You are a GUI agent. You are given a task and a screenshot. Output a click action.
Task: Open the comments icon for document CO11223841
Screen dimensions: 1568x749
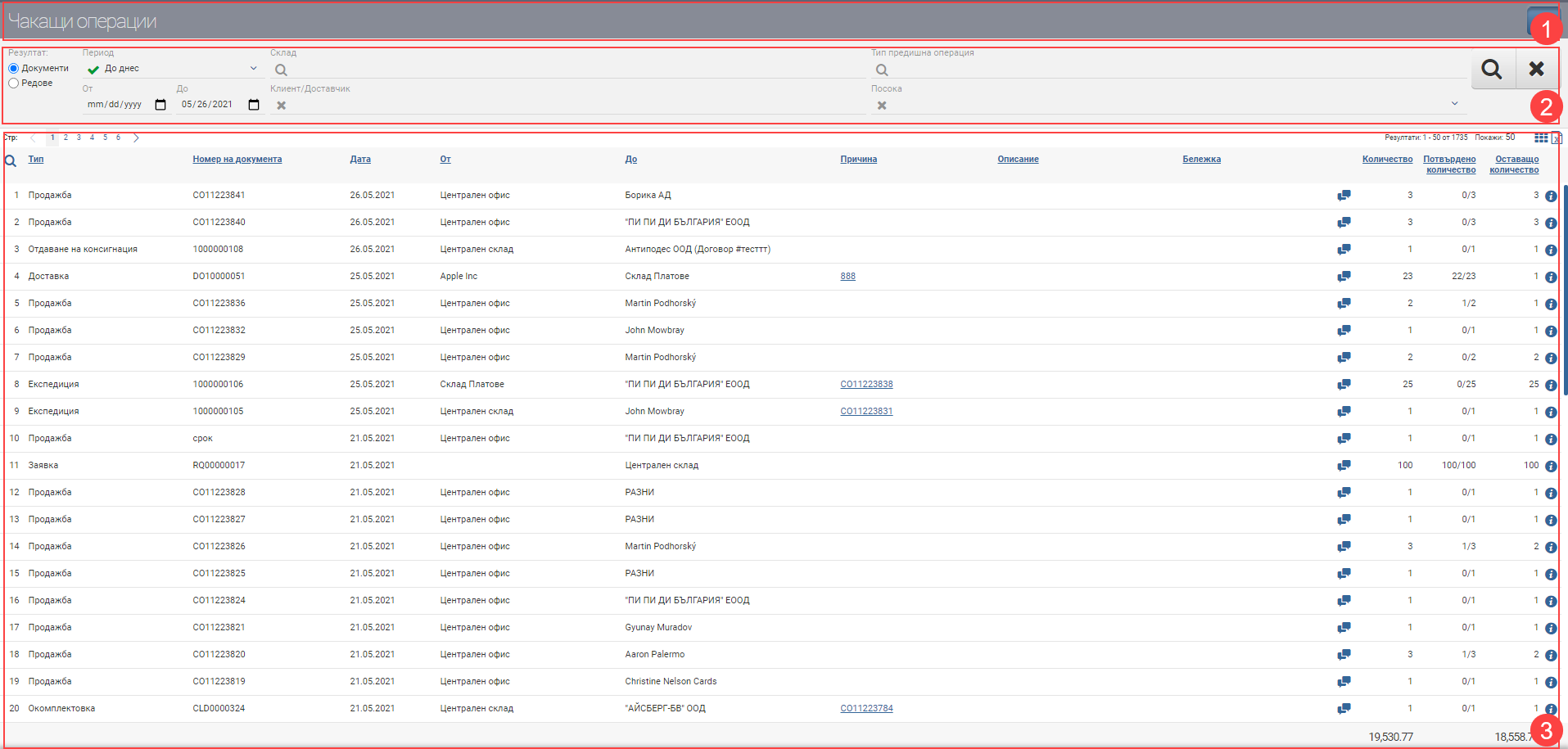tap(1344, 195)
